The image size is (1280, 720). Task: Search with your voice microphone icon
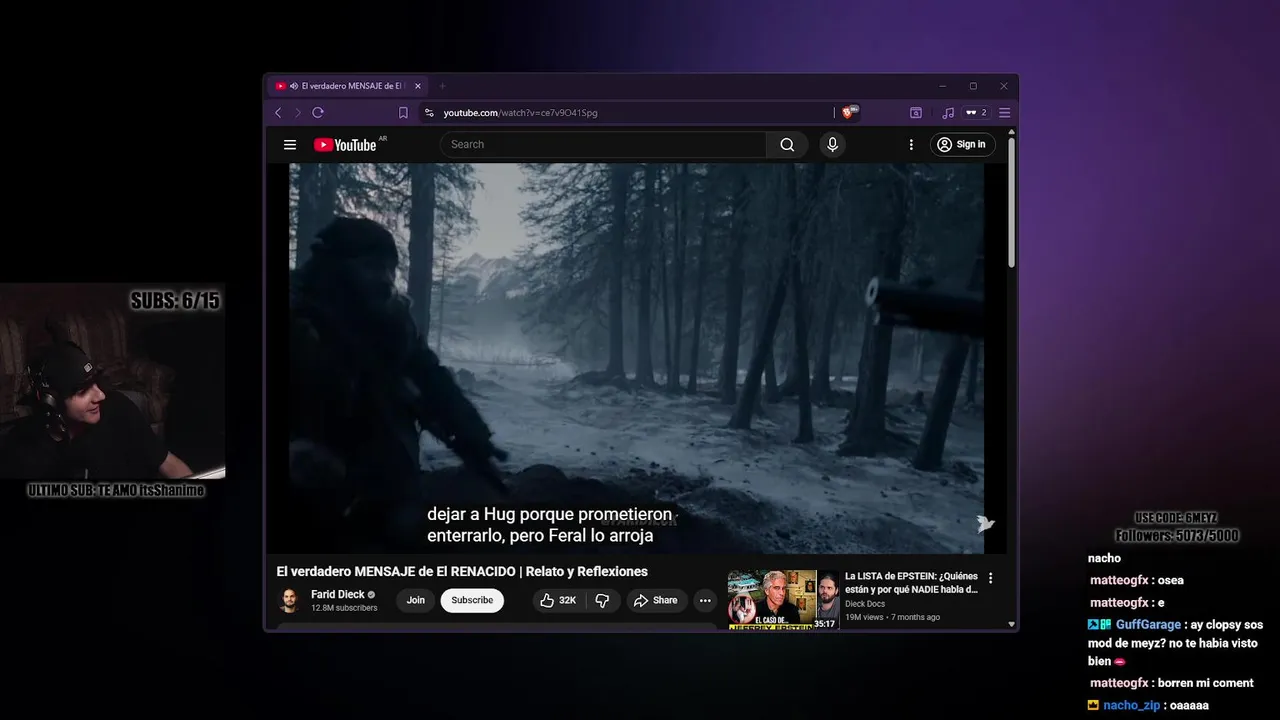tap(832, 145)
